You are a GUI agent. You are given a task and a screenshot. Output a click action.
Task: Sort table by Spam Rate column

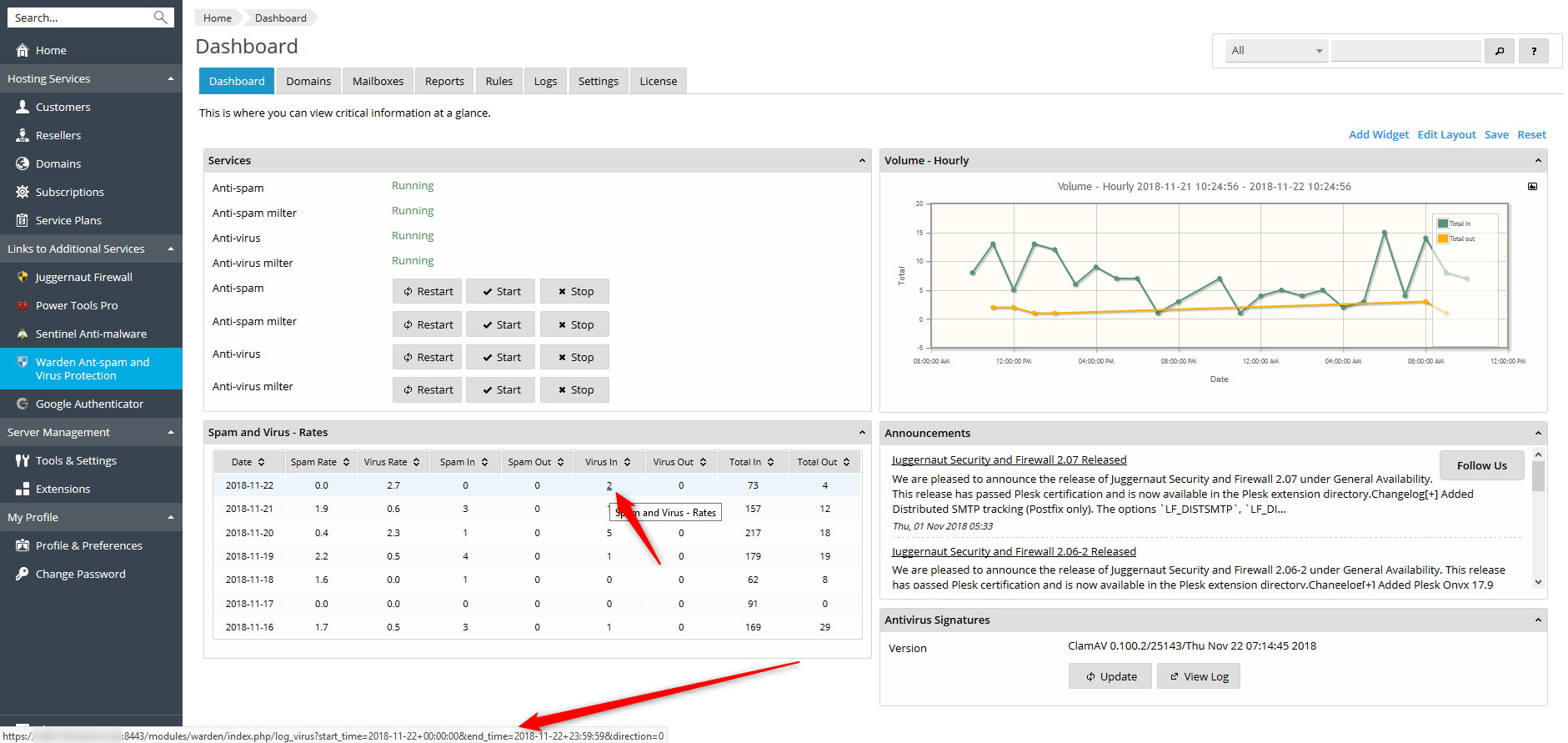346,462
